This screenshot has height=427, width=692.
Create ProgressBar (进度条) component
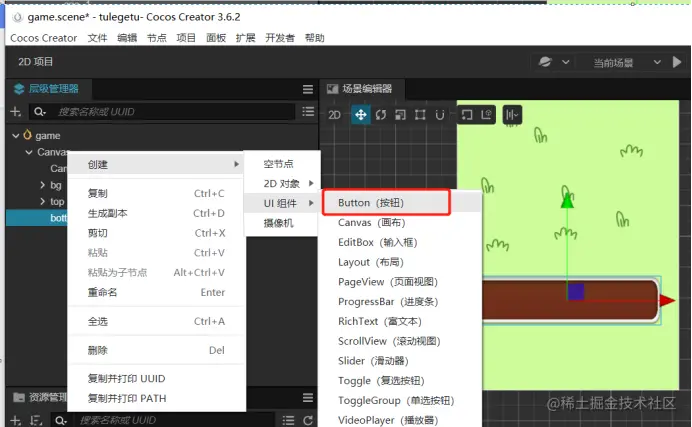click(401, 302)
